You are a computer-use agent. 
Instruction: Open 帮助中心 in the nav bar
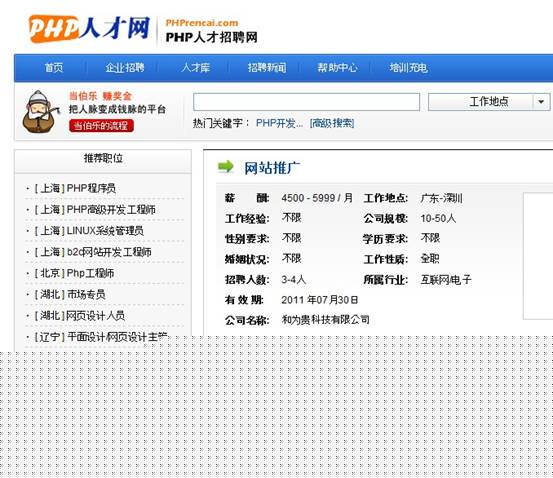point(338,67)
